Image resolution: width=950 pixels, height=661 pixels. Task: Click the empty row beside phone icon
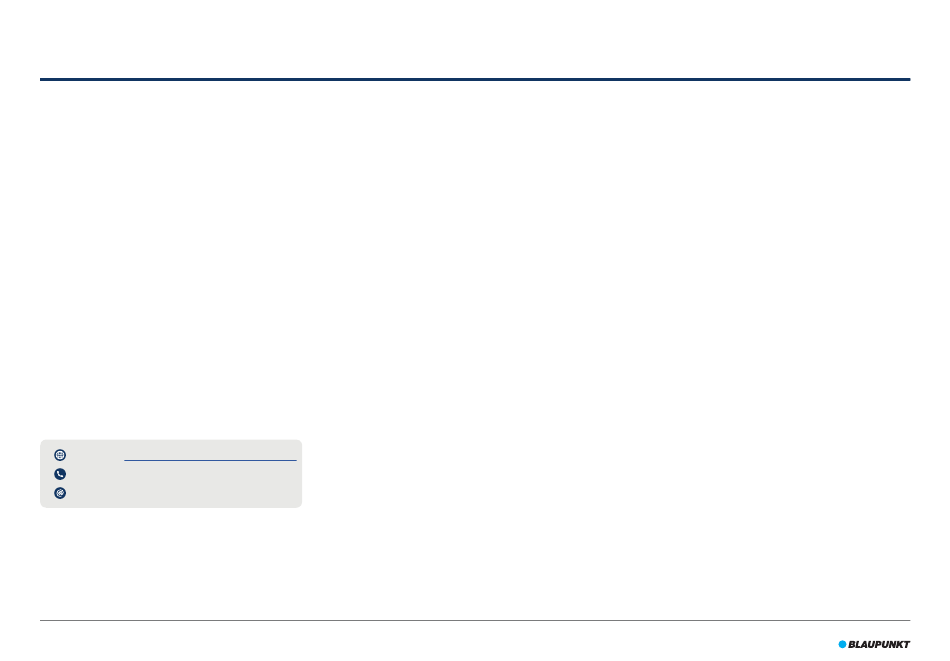tap(182, 474)
